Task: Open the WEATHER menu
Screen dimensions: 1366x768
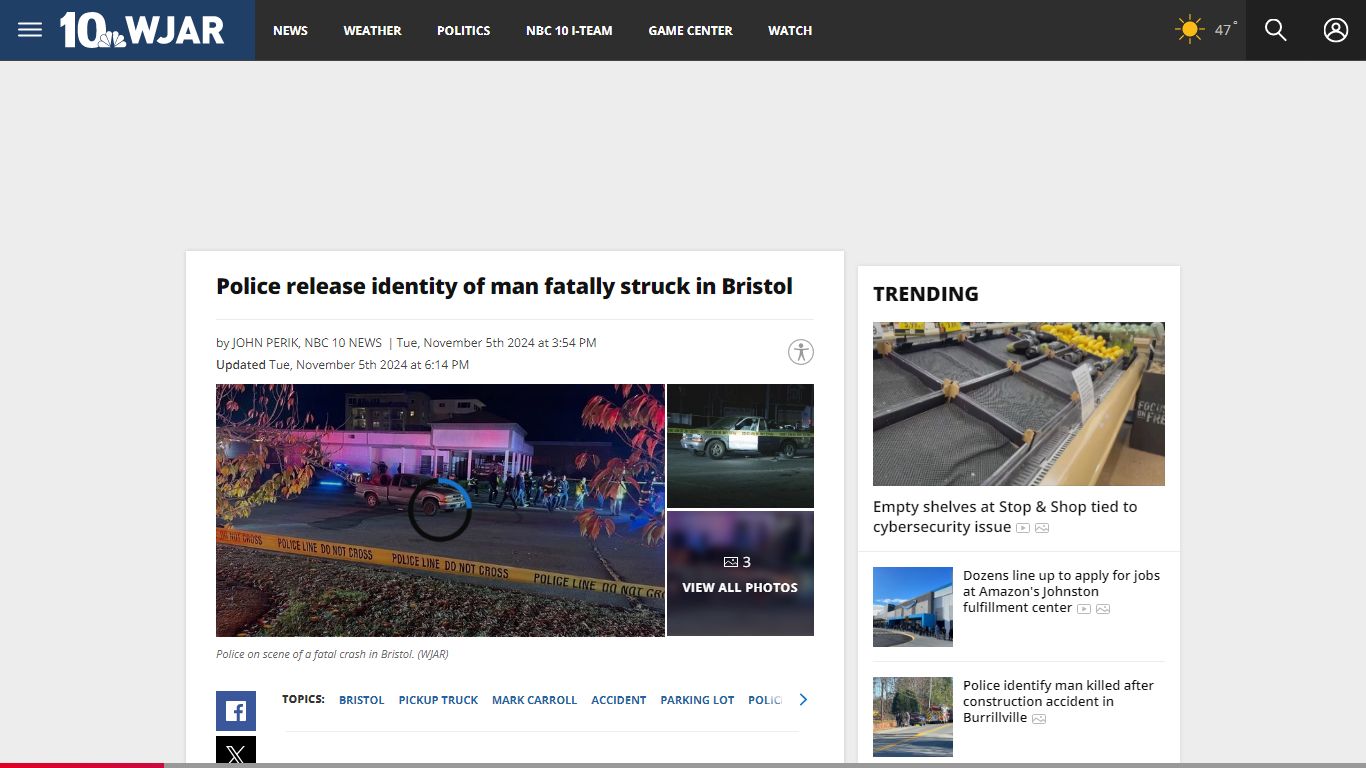Action: pyautogui.click(x=372, y=31)
